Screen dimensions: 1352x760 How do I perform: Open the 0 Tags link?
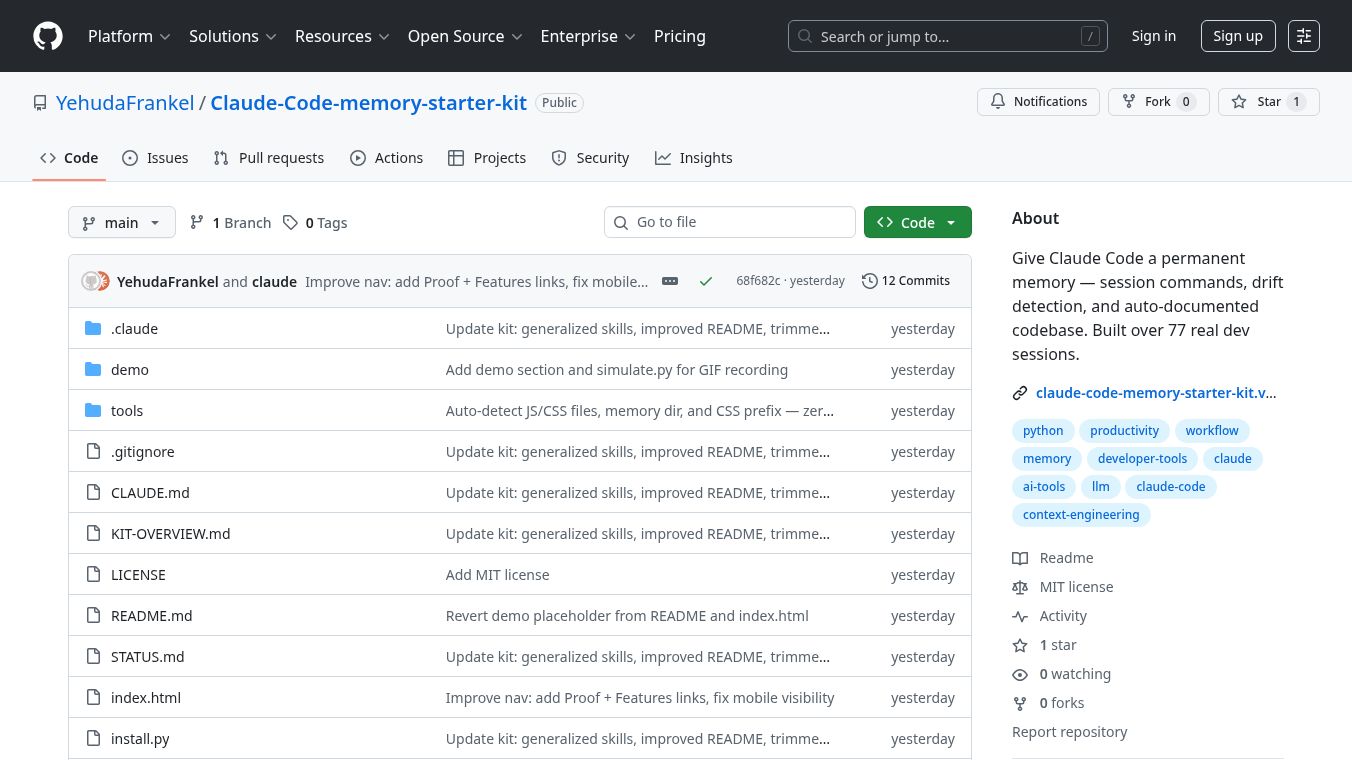[x=315, y=222]
